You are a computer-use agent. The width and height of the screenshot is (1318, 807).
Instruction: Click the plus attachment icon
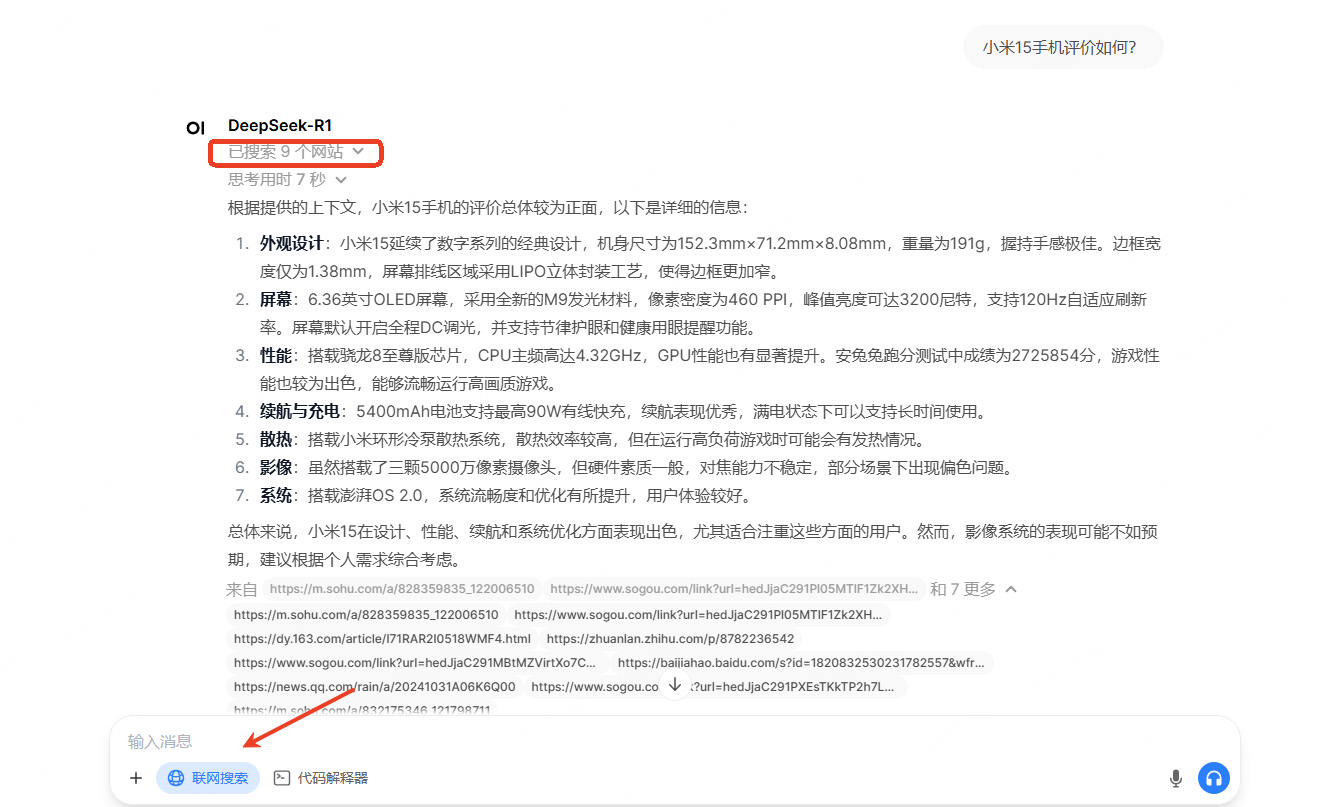(x=136, y=778)
